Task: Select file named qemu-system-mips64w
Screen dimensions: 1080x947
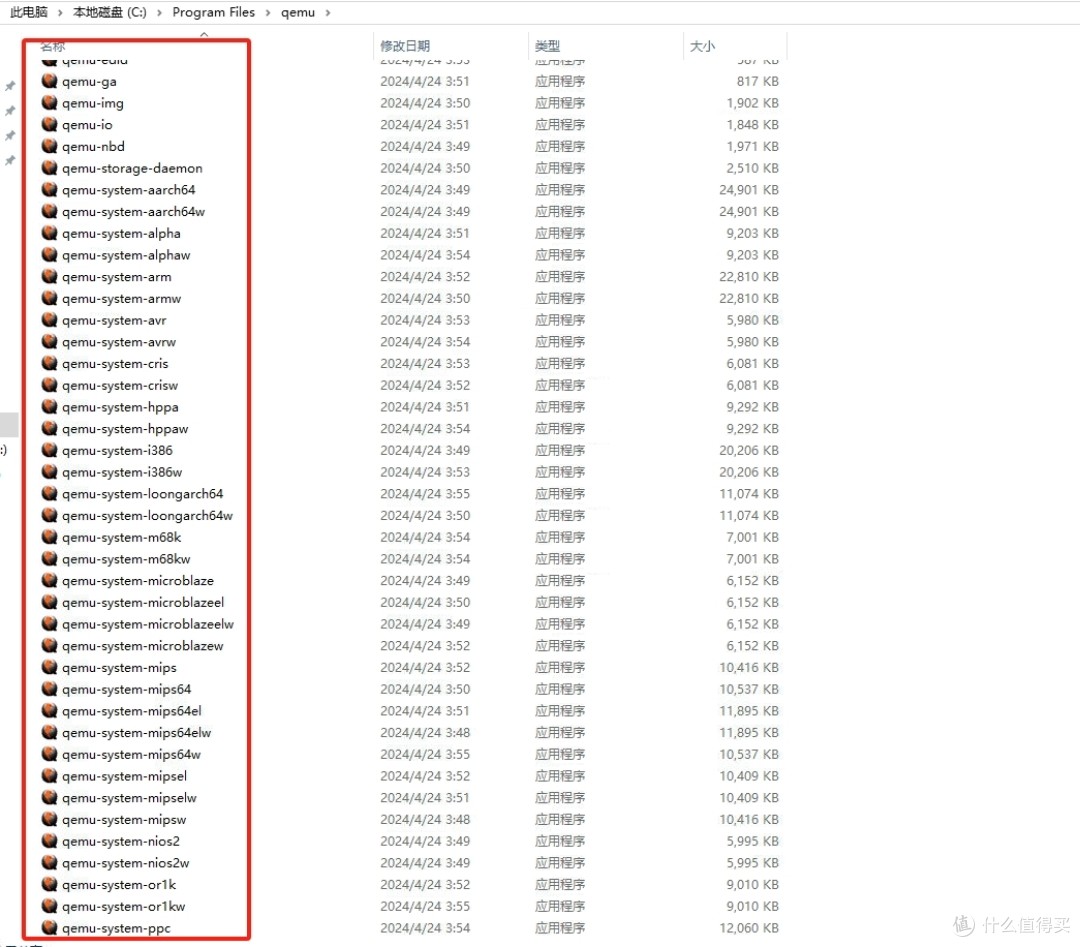Action: (131, 754)
